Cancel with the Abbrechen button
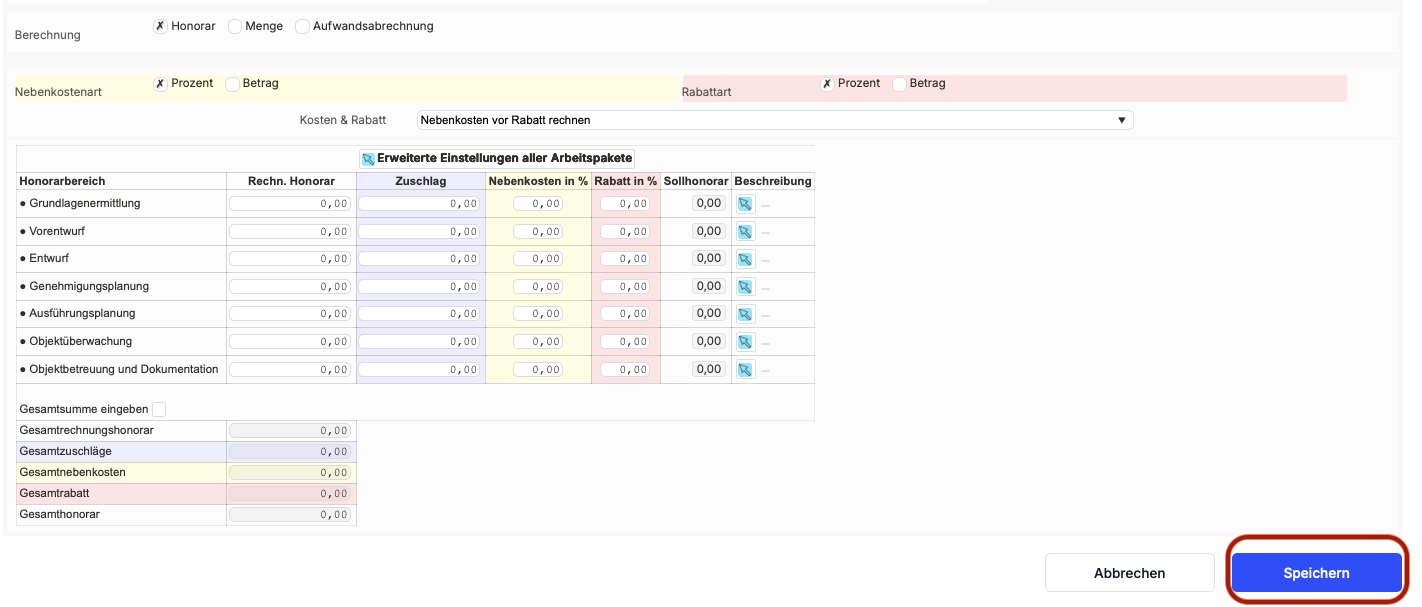Screen dimensions: 1422x607 coord(1129,573)
